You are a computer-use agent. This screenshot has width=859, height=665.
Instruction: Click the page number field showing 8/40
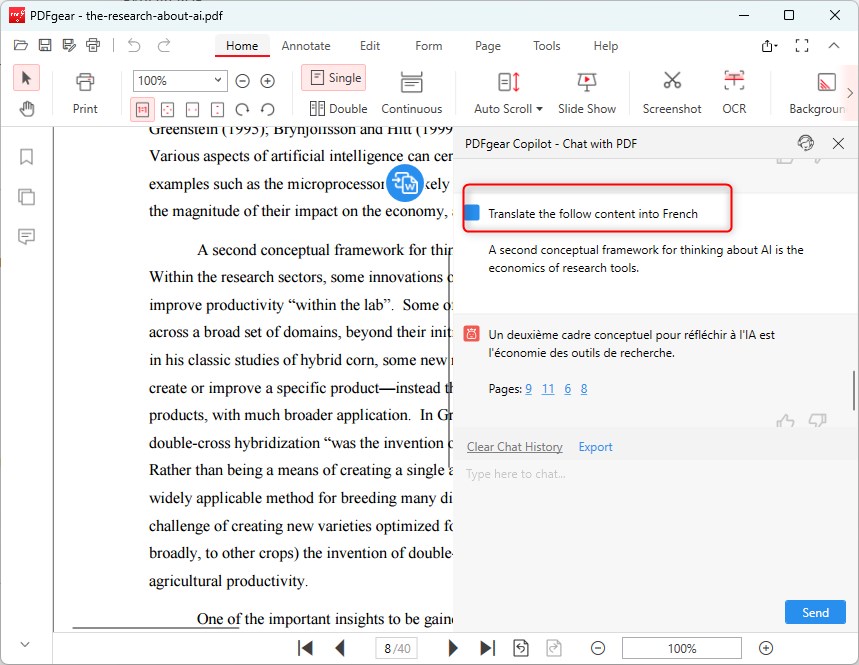pyautogui.click(x=396, y=648)
